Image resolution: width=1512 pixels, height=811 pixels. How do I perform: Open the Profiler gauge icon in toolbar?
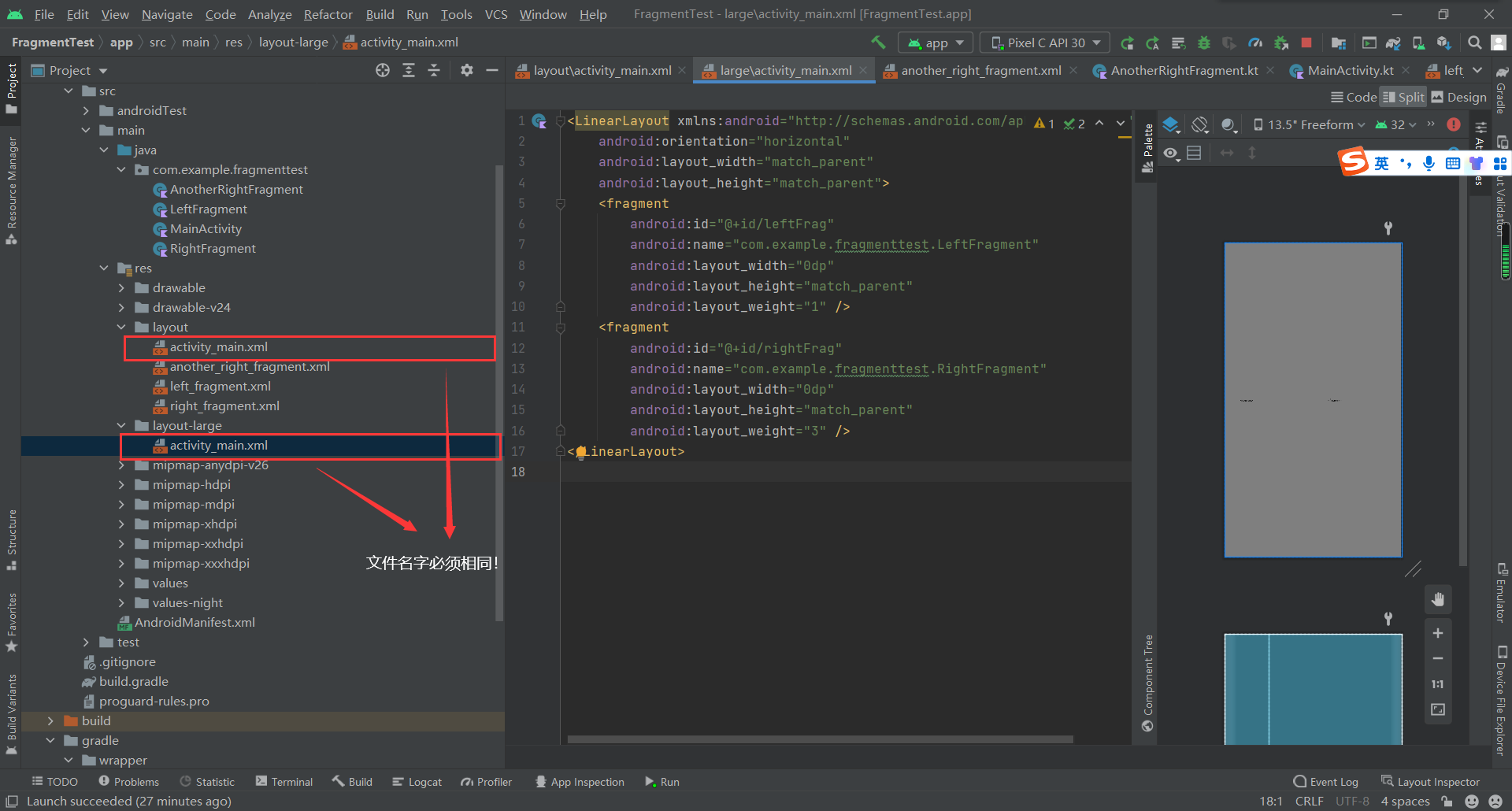click(x=1255, y=43)
